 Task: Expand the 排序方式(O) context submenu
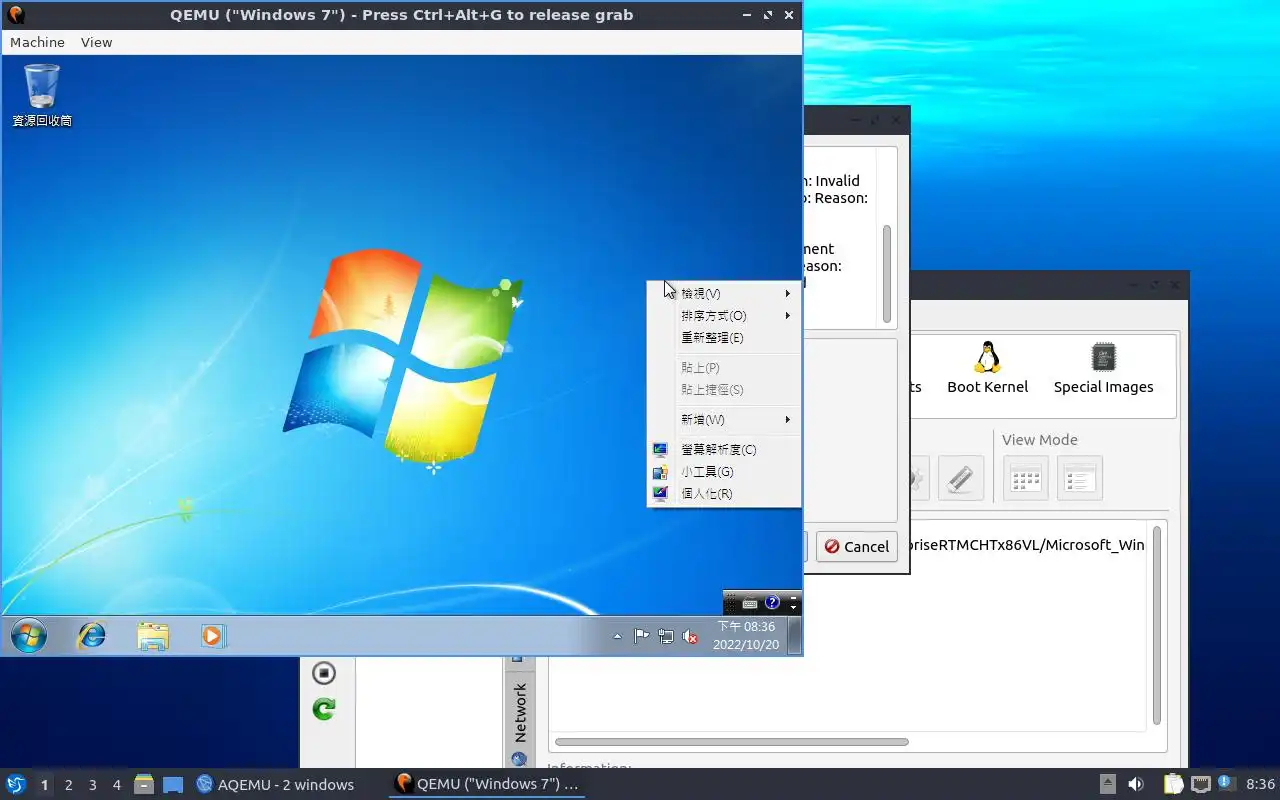click(724, 316)
